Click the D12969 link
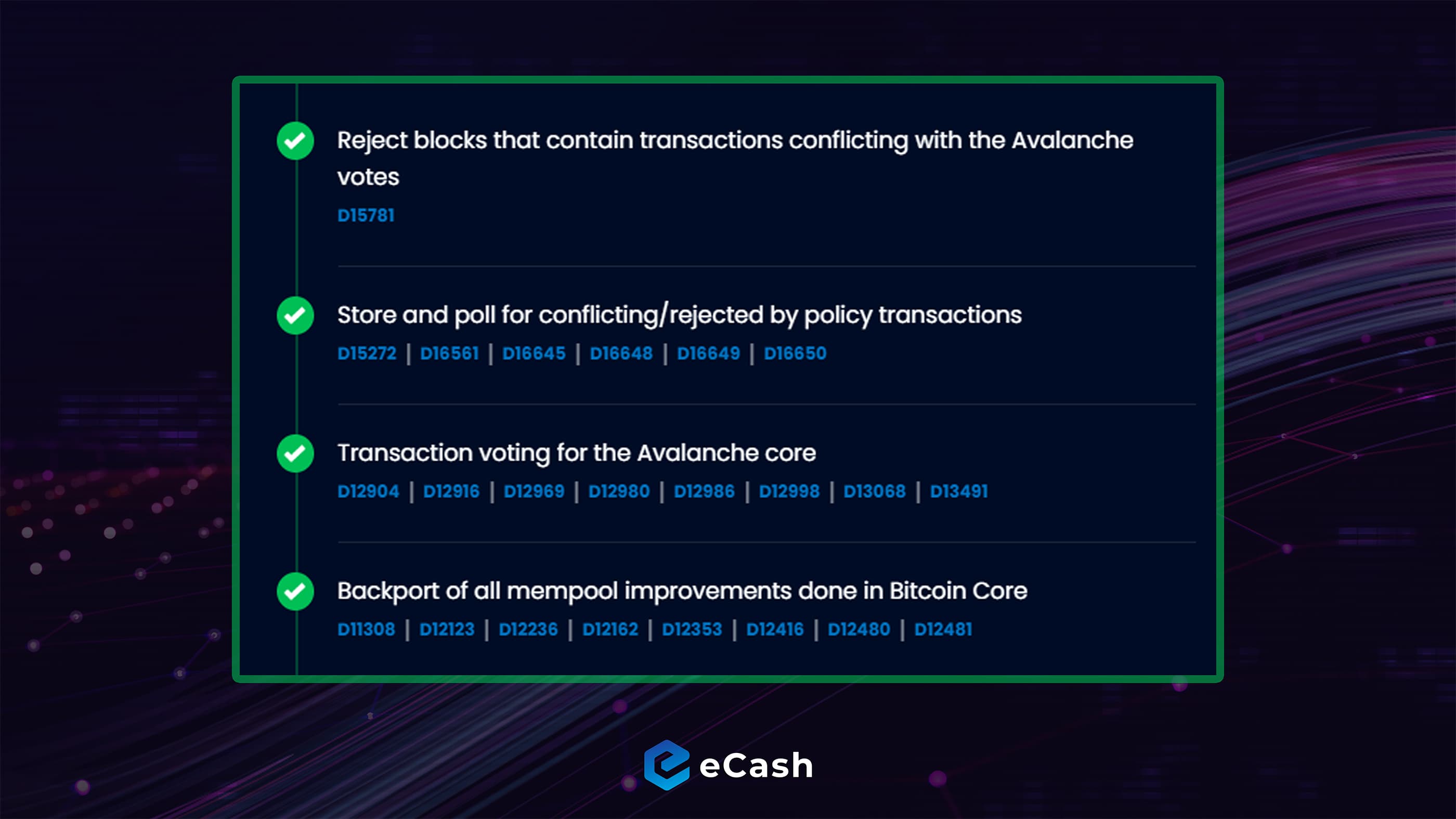Image resolution: width=1456 pixels, height=819 pixels. (534, 491)
